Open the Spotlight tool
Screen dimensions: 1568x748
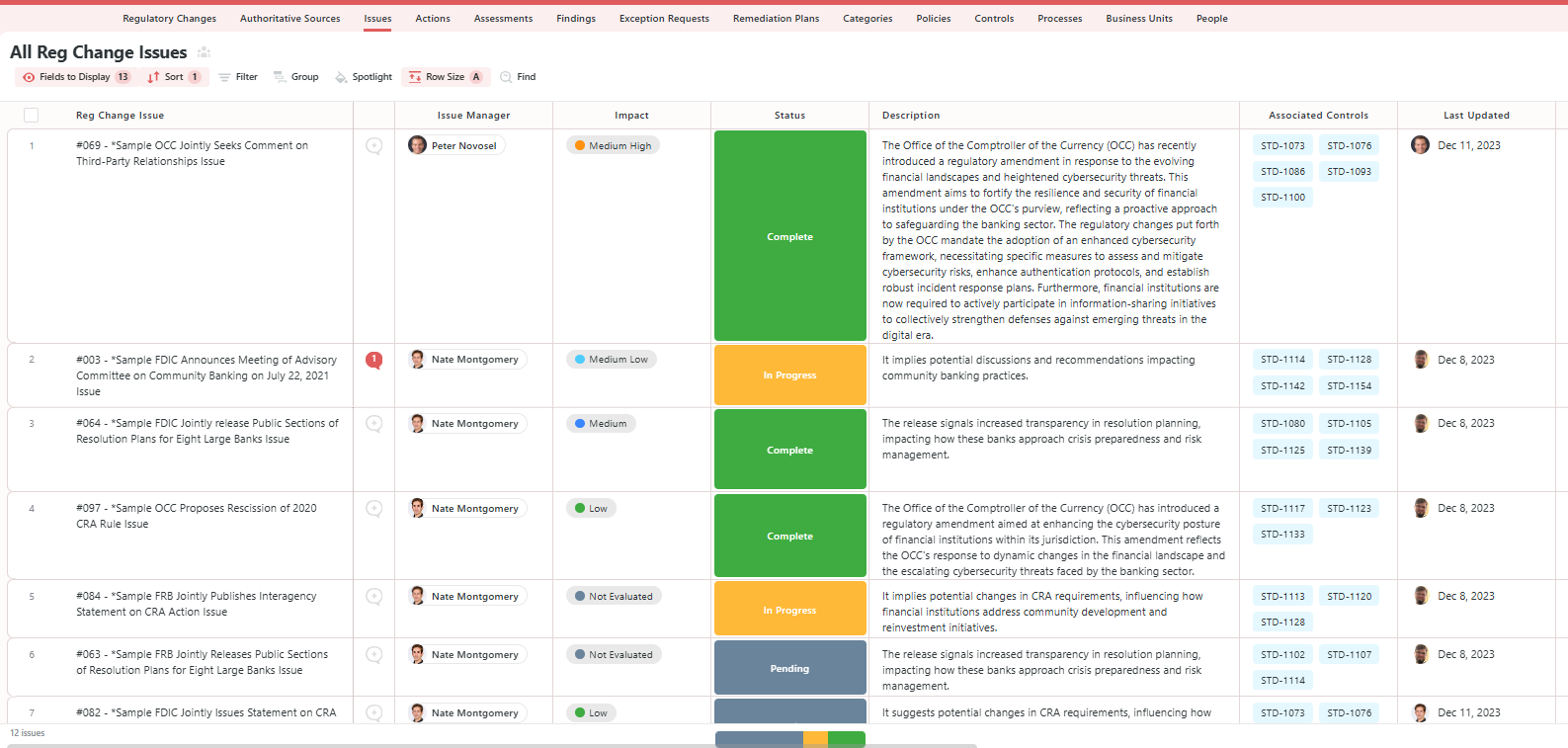(x=364, y=77)
